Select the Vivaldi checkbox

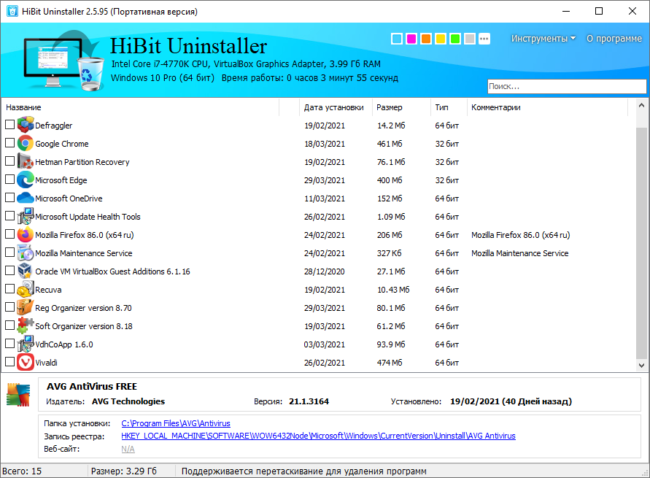point(10,362)
